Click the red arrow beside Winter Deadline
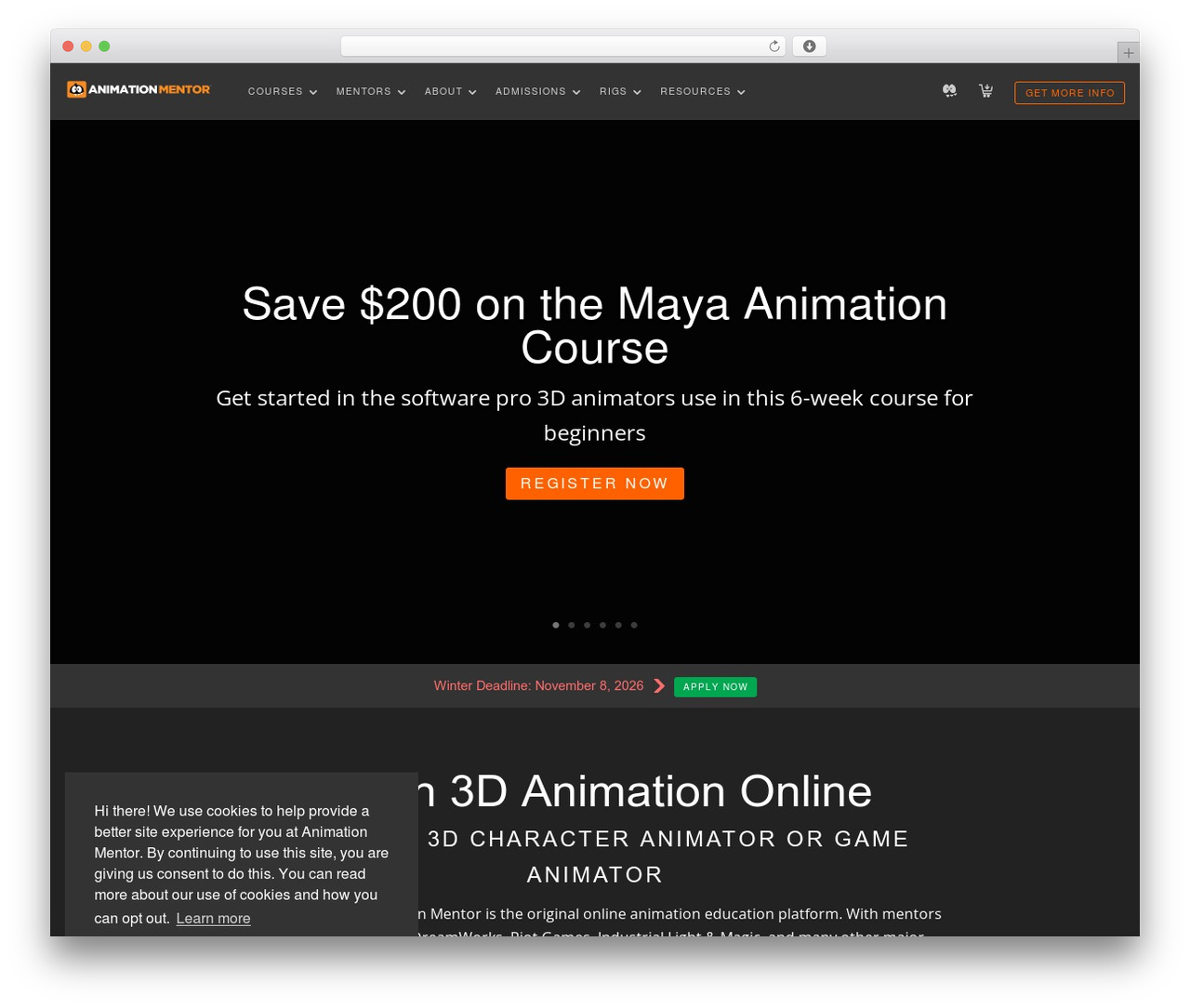 tap(659, 685)
